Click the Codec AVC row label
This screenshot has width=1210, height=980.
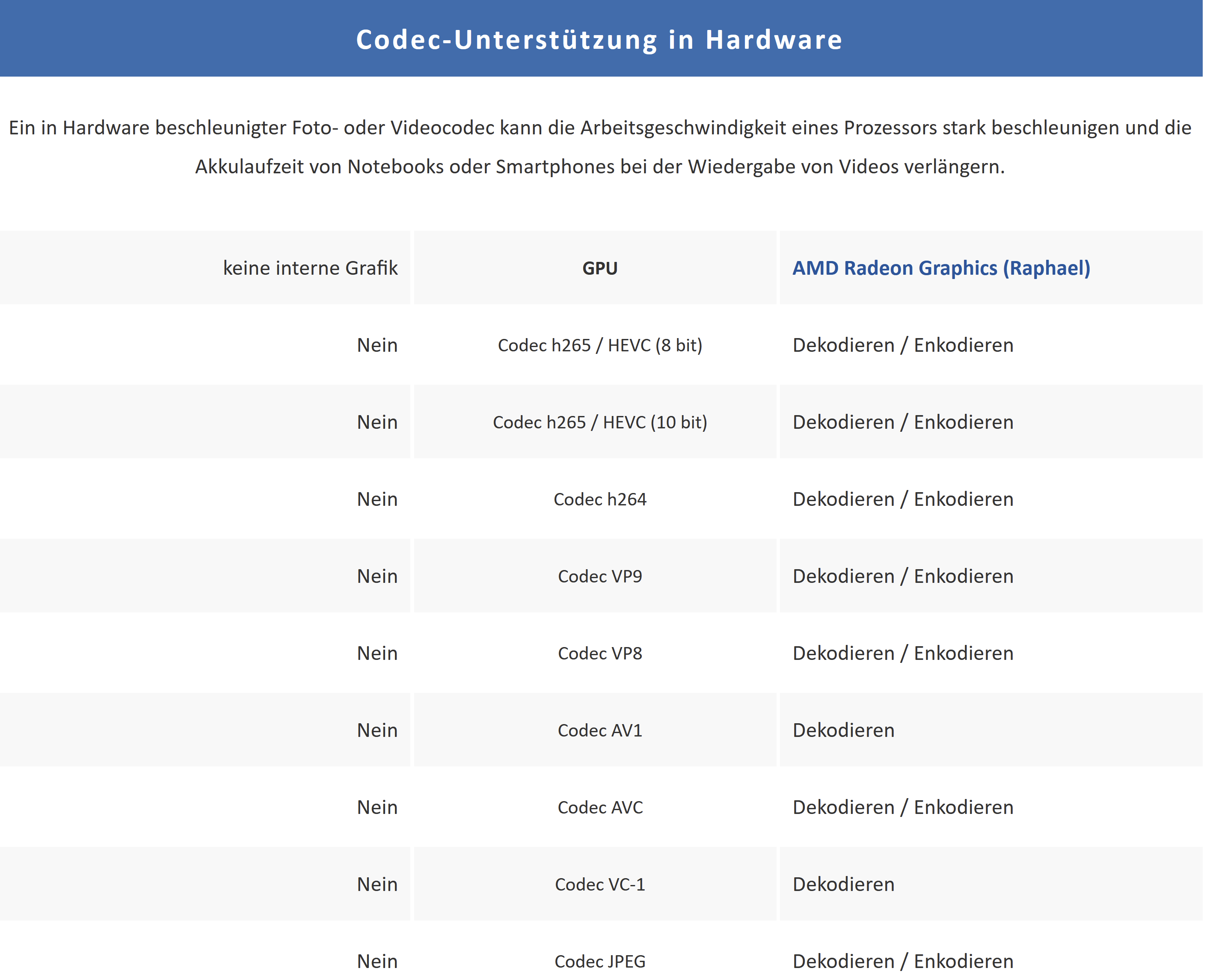coord(599,807)
